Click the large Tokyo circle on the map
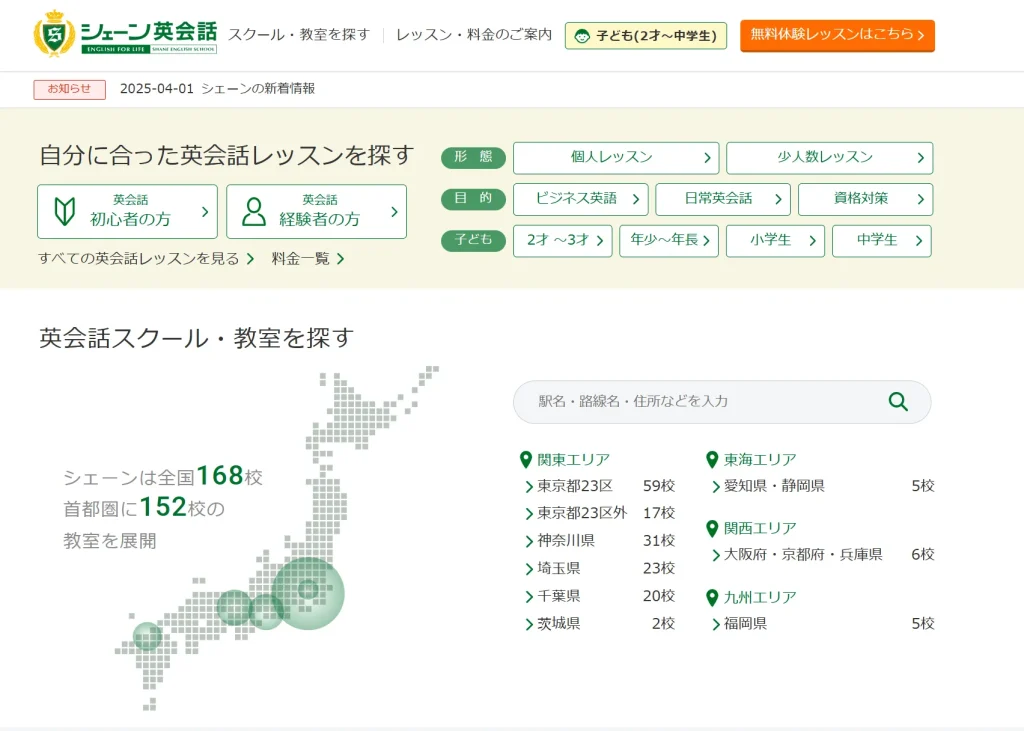Image resolution: width=1024 pixels, height=731 pixels. point(308,592)
